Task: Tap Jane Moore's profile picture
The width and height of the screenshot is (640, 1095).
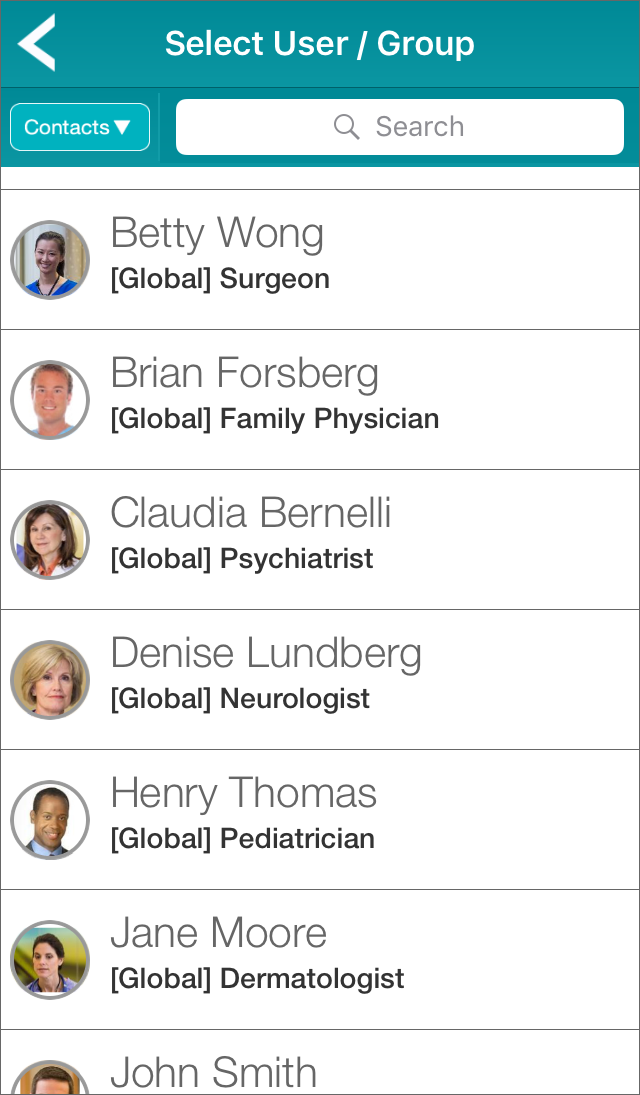Action: pyautogui.click(x=50, y=960)
